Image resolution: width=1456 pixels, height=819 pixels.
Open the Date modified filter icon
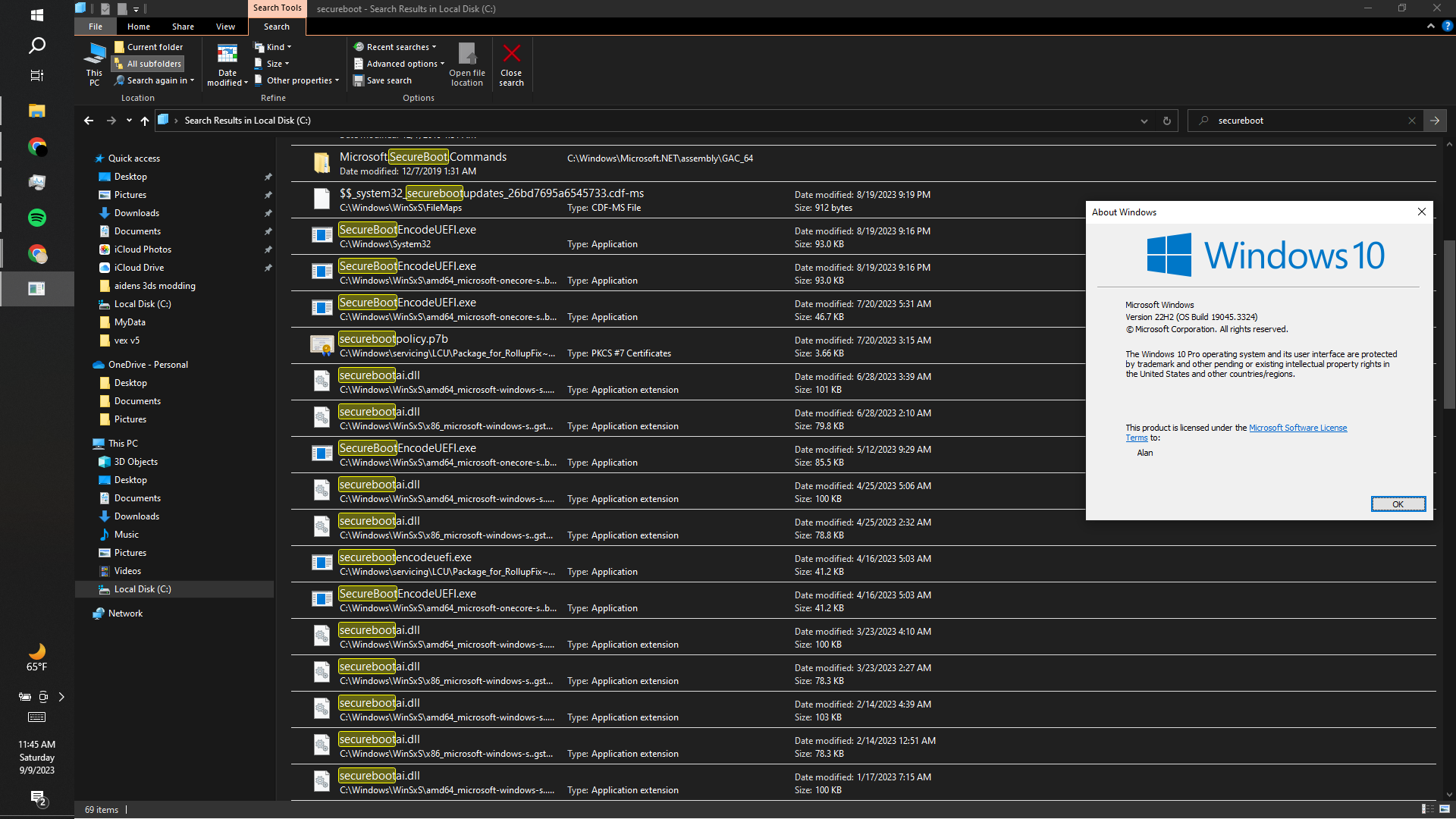[x=227, y=64]
